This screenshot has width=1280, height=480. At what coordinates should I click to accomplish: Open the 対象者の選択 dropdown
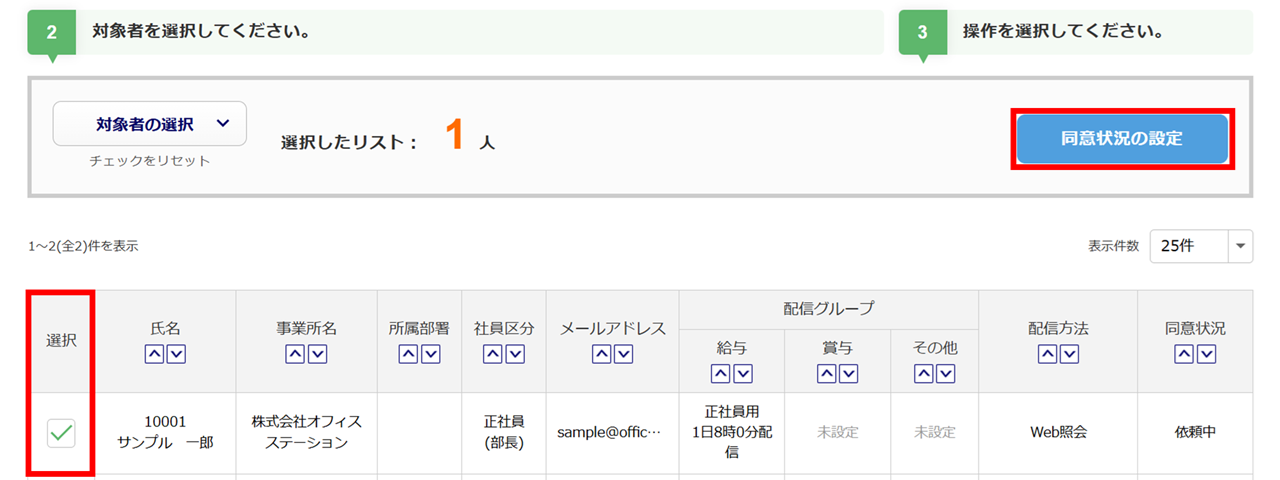[x=150, y=124]
